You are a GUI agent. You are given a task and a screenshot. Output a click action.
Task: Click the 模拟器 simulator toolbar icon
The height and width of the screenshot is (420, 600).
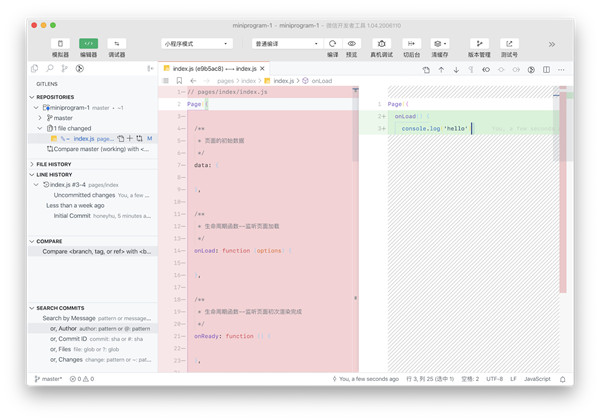pyautogui.click(x=60, y=44)
